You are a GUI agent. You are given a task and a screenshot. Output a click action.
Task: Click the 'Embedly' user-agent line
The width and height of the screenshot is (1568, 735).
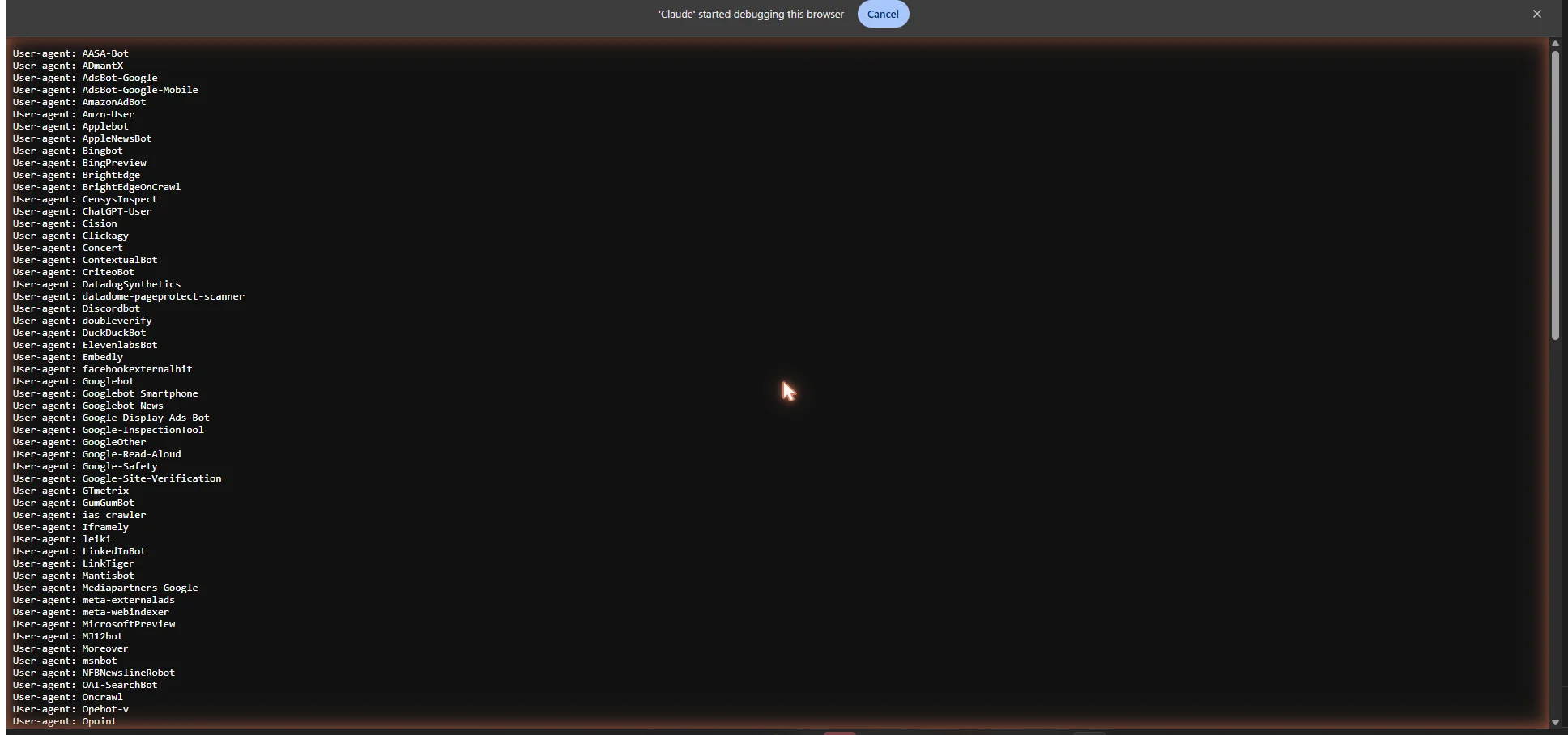(68, 357)
